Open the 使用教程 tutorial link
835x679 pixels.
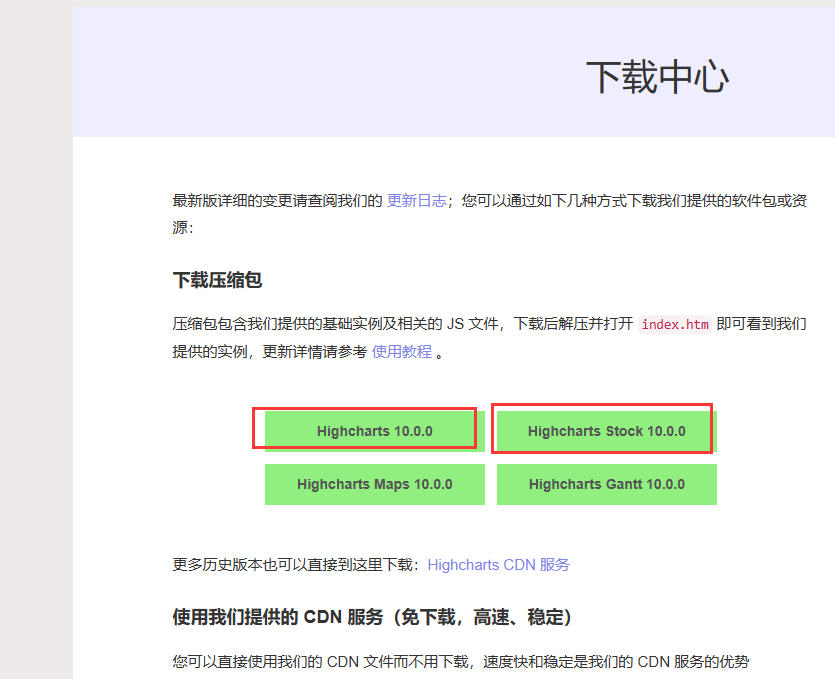pyautogui.click(x=402, y=351)
